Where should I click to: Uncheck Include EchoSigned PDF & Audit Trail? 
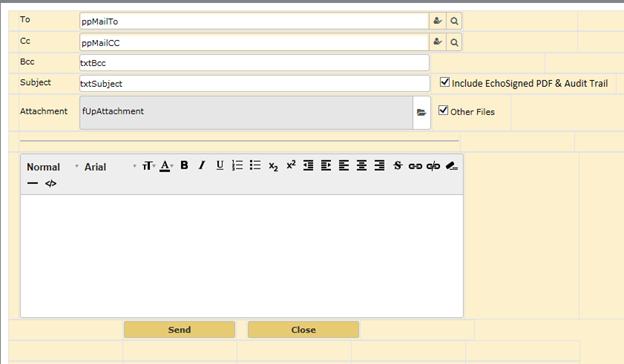pyautogui.click(x=445, y=82)
